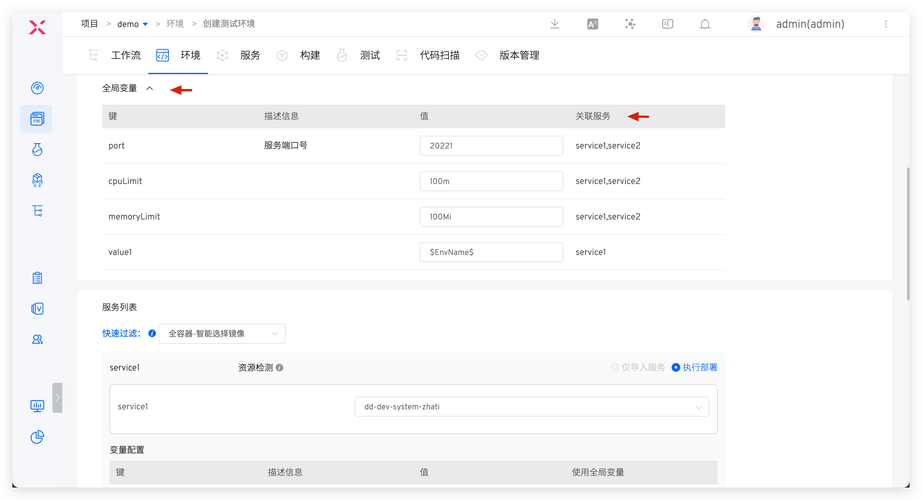Screen dimensions: 922x500
Task: Click the cluster nodes icon in header
Action: [630, 24]
